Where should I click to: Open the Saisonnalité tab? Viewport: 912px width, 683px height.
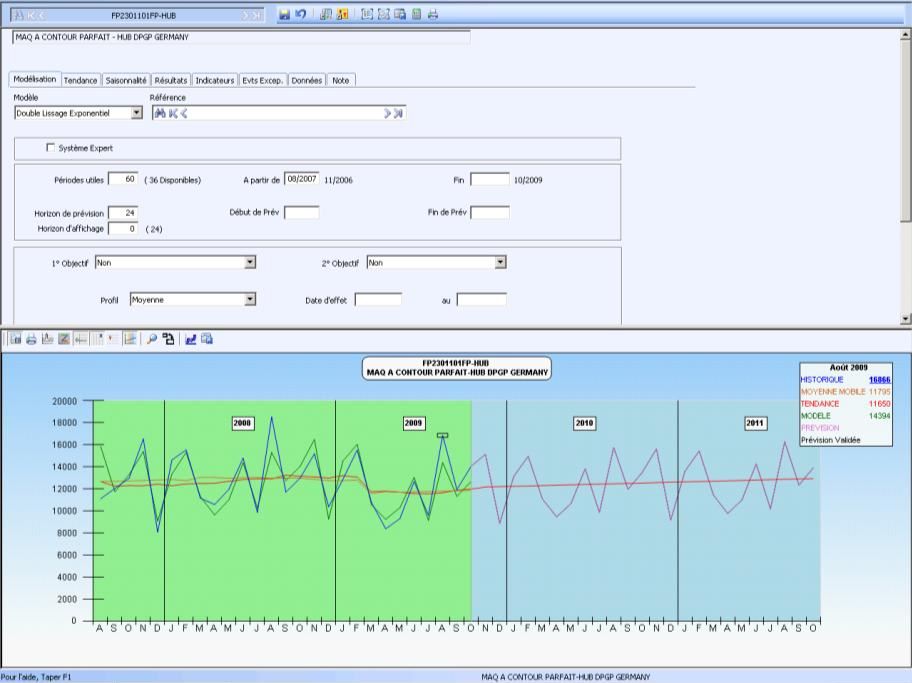[126, 80]
